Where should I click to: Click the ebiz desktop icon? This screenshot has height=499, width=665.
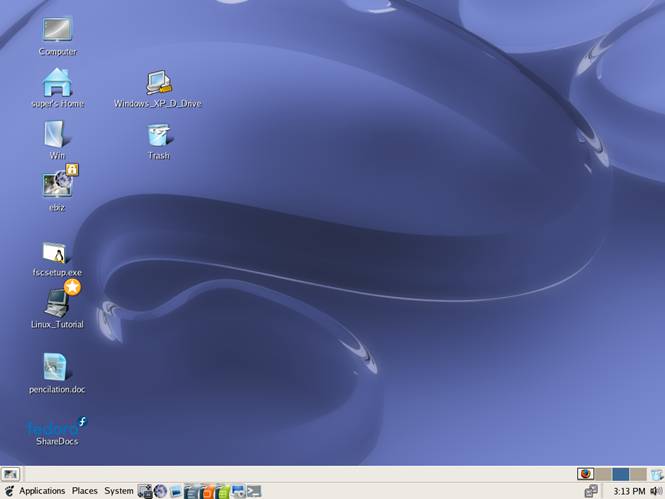pyautogui.click(x=57, y=184)
